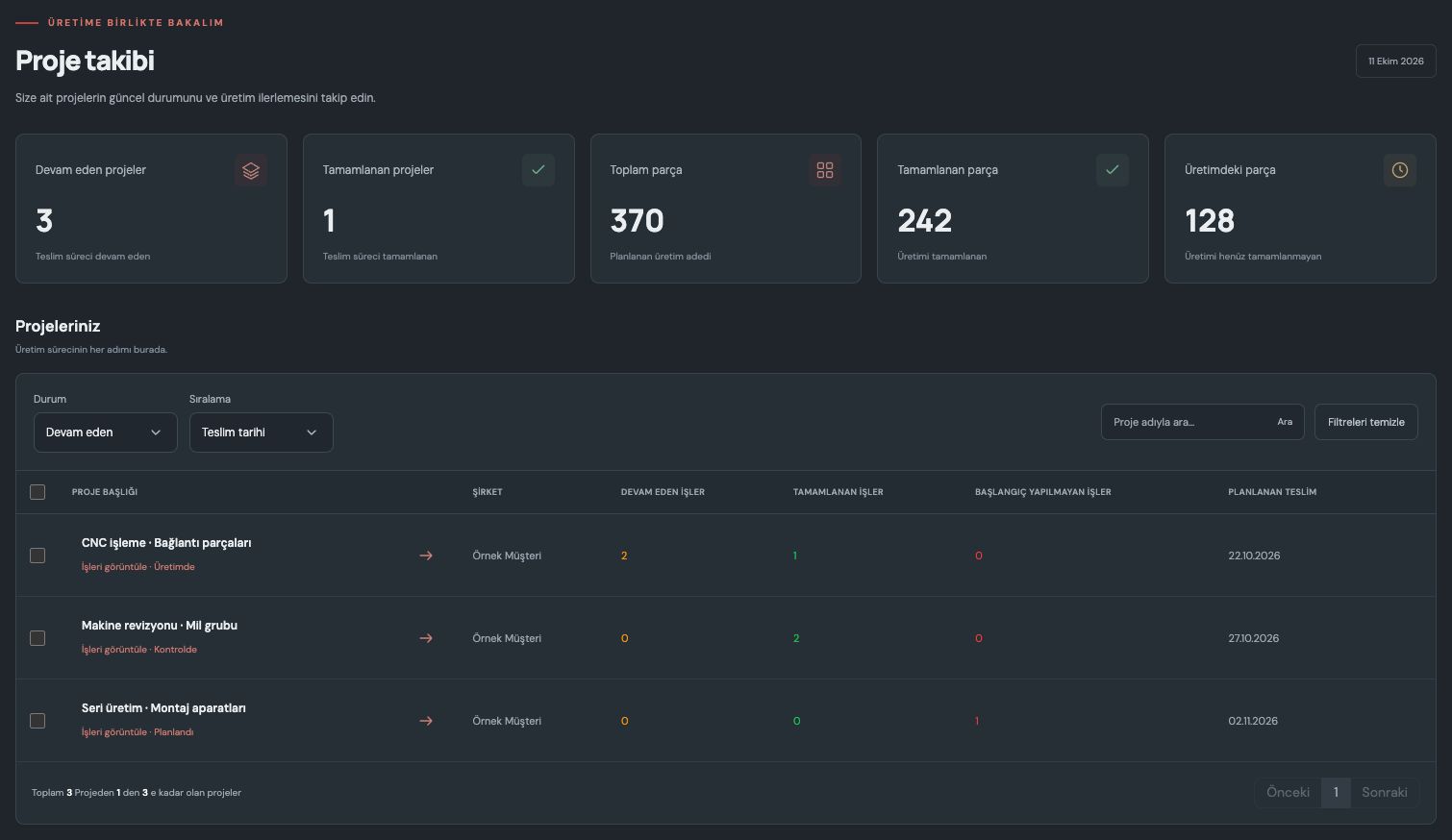Click the 370 total parts value

[638, 221]
